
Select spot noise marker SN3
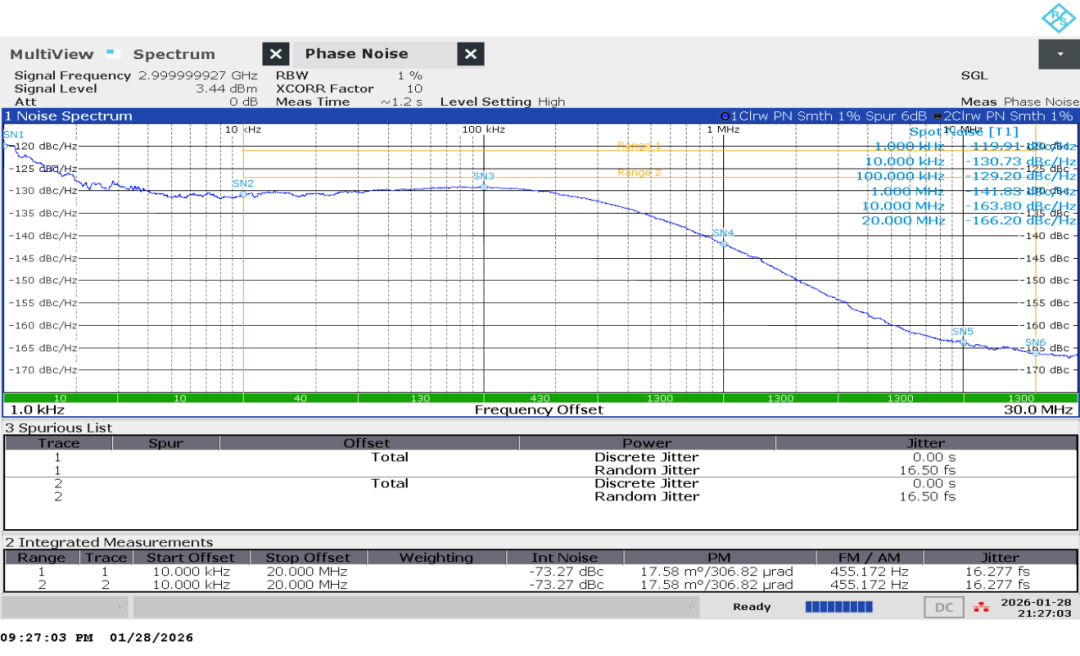[x=484, y=176]
